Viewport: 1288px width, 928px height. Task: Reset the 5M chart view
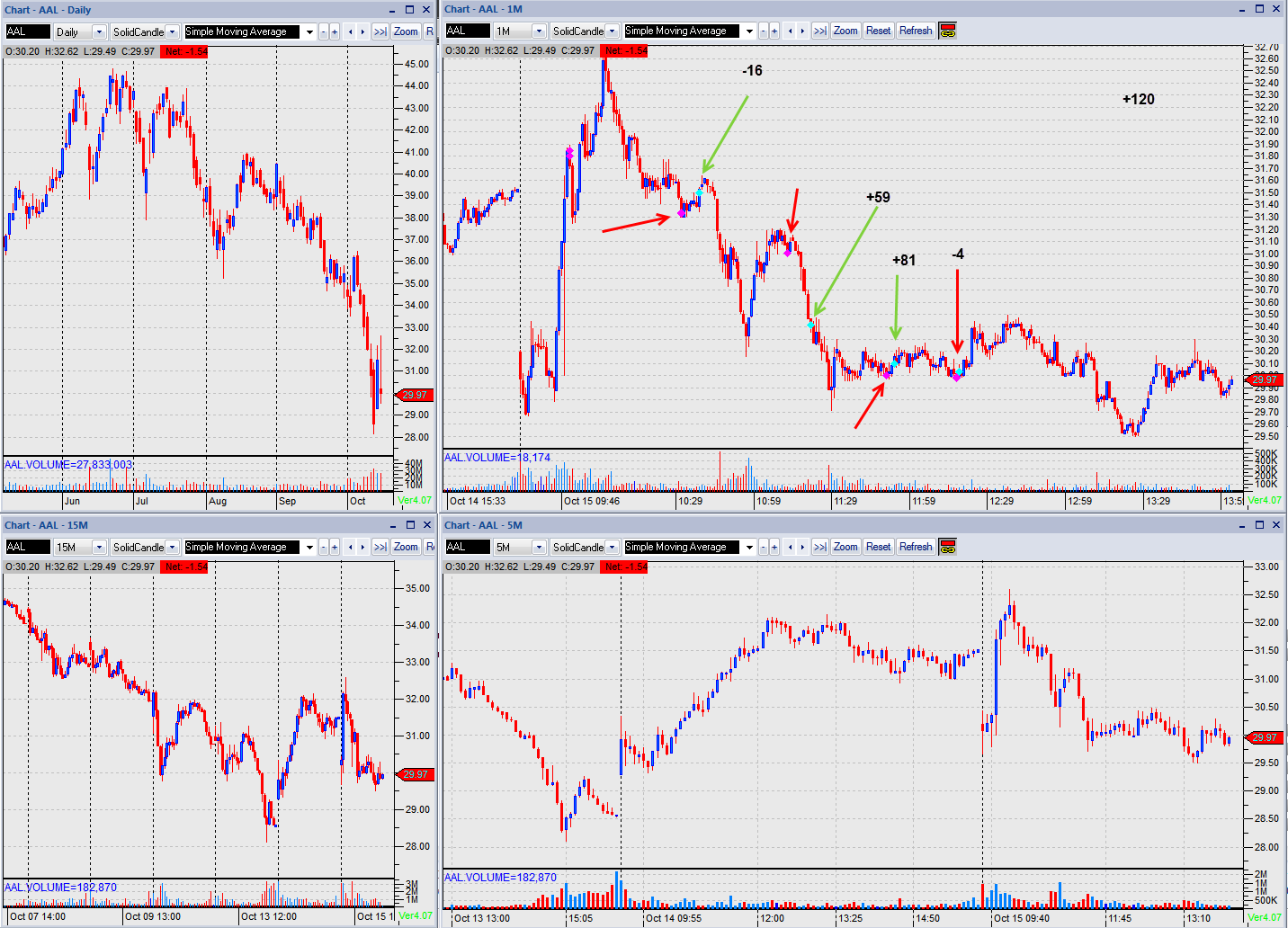(879, 547)
